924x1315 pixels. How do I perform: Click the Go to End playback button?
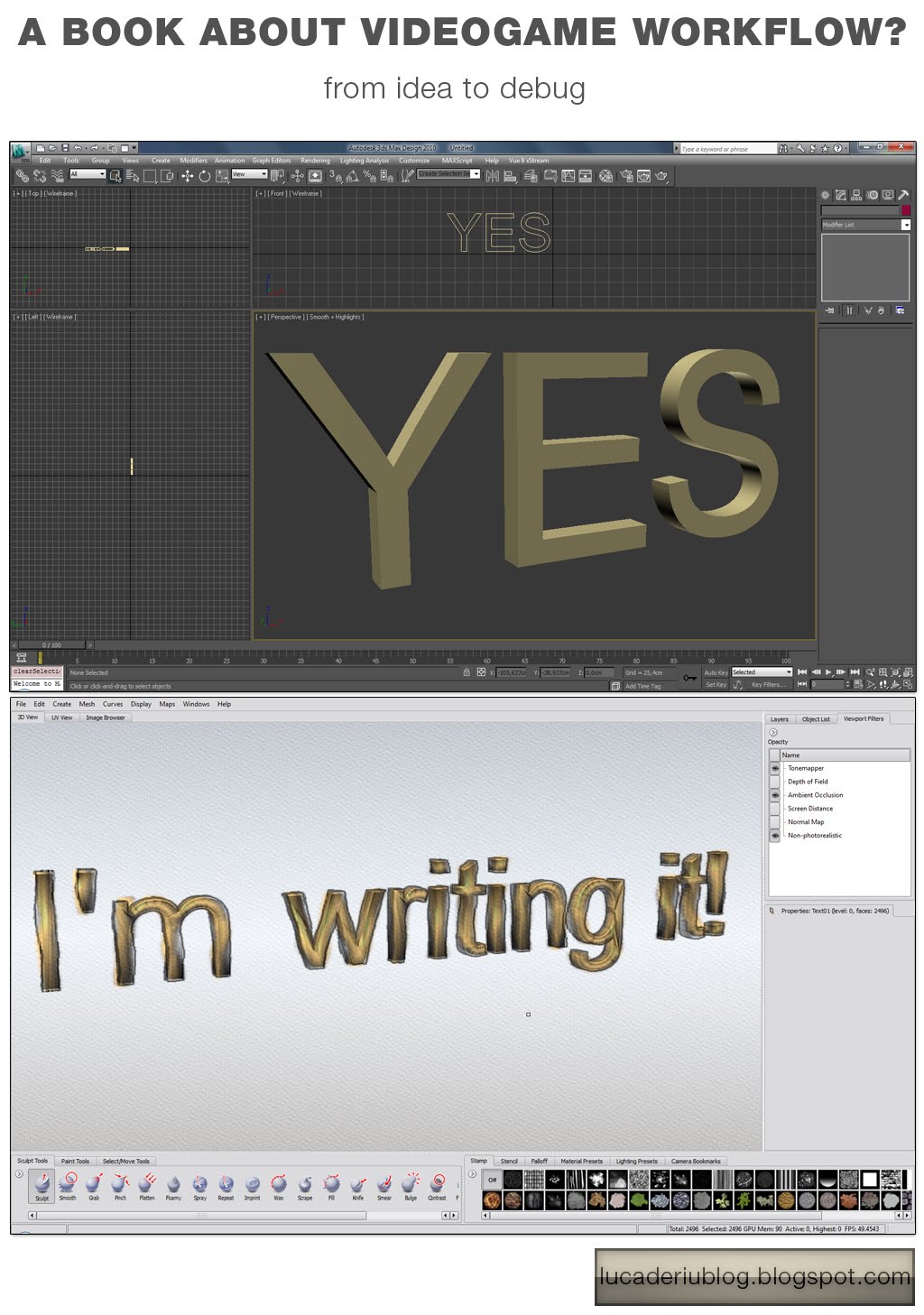(855, 672)
